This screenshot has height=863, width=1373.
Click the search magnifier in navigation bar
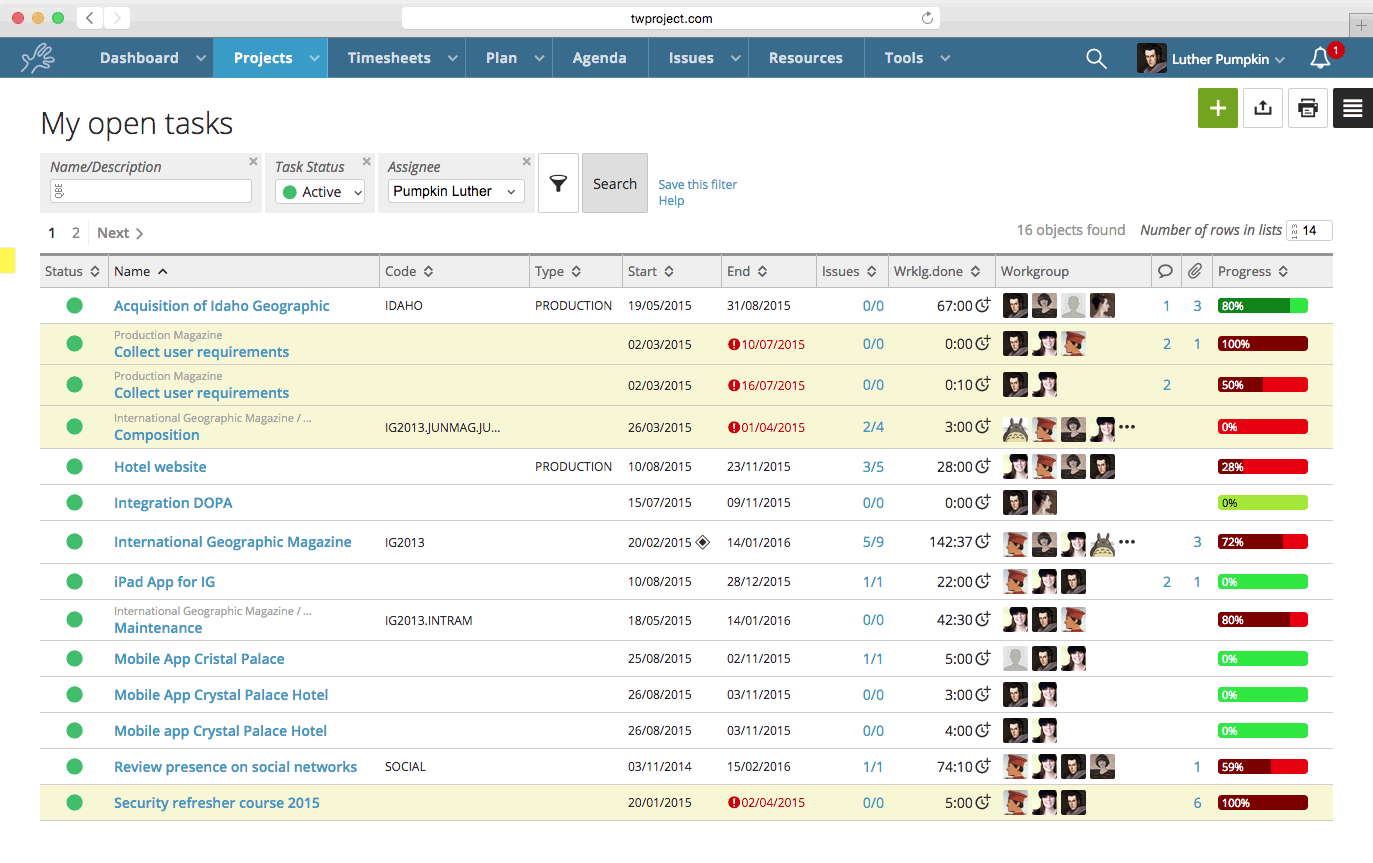pyautogui.click(x=1096, y=59)
